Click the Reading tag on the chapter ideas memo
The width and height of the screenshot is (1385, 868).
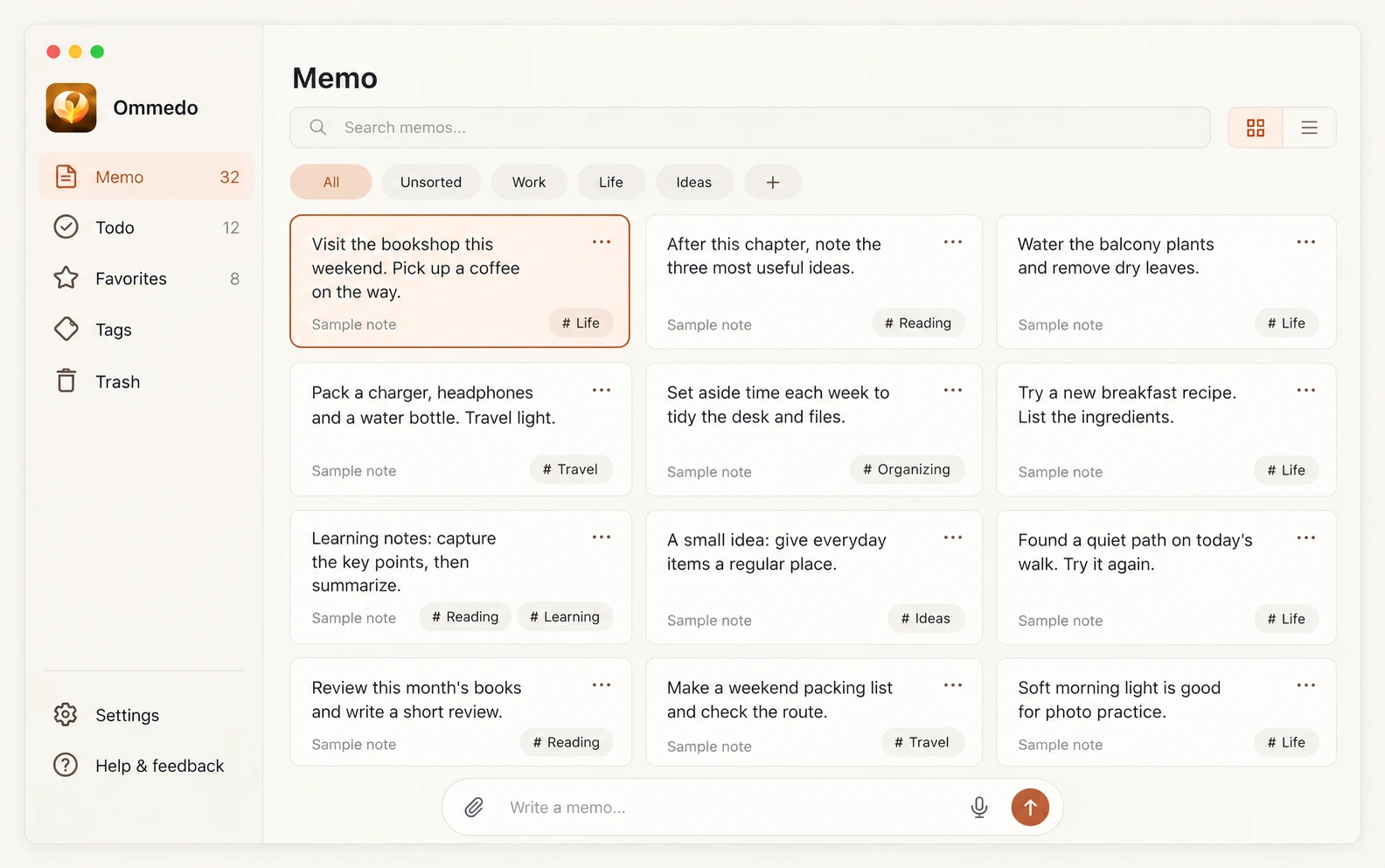pos(918,323)
